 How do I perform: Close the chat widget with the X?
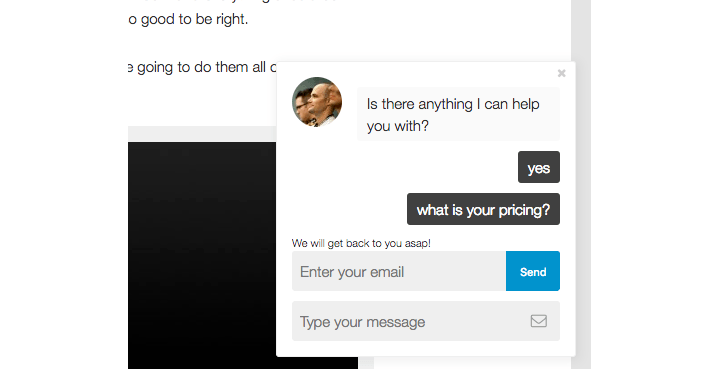point(561,73)
